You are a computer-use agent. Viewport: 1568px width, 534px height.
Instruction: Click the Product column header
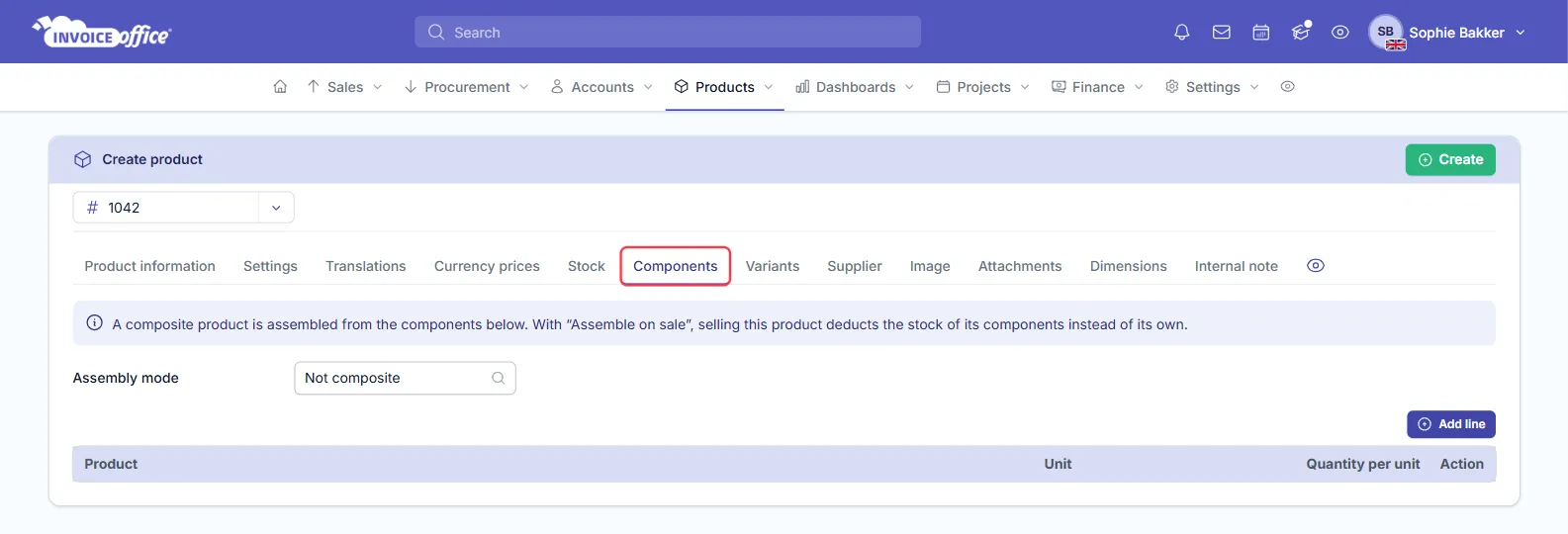coord(111,464)
